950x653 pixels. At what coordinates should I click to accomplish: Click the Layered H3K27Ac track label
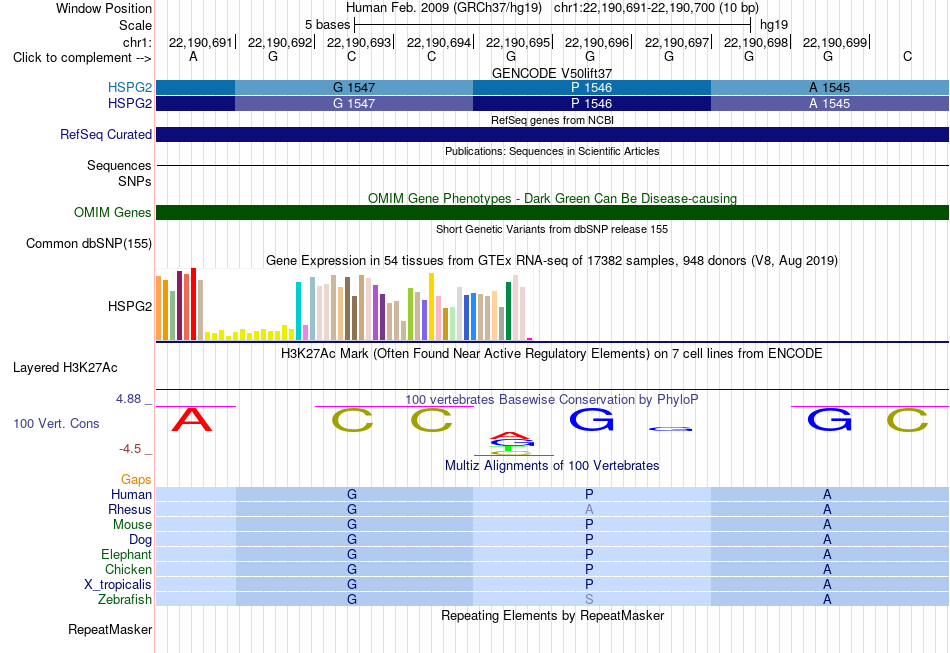pos(65,368)
